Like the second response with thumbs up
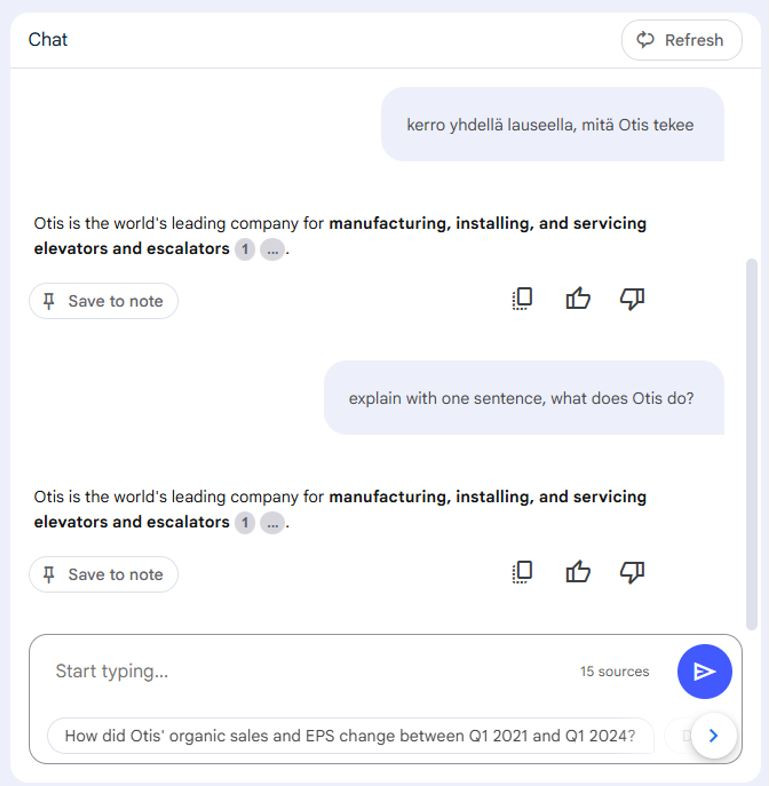Screen dimensions: 770x786 (x=578, y=572)
